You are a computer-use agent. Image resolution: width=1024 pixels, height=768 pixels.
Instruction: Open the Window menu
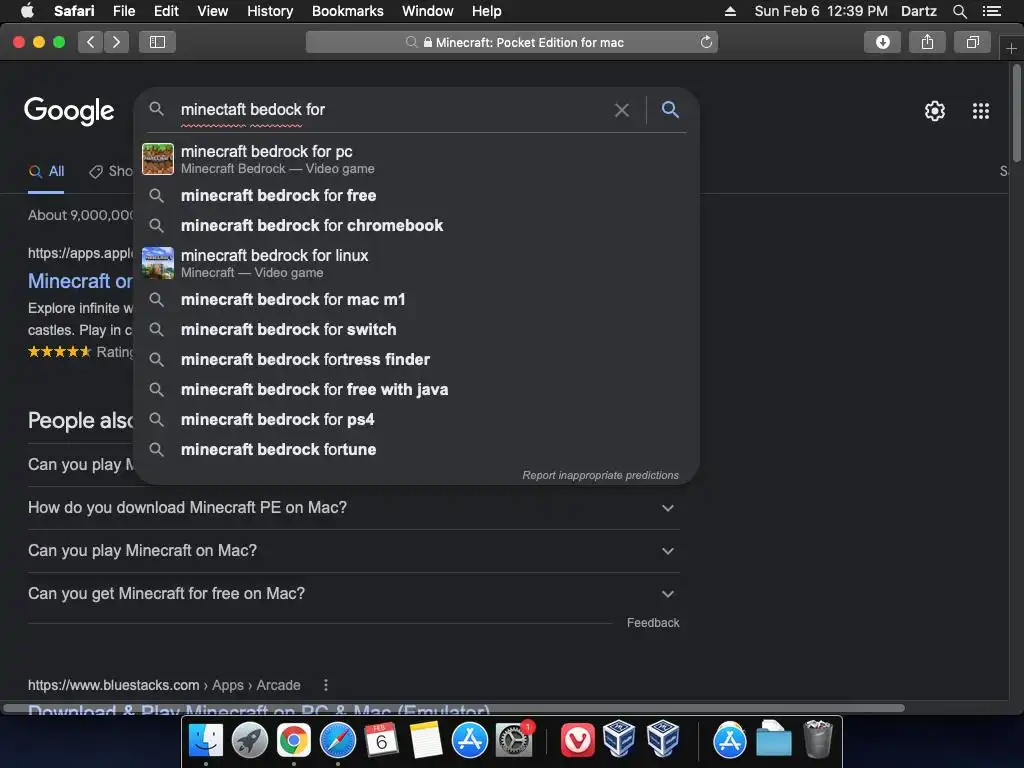(427, 11)
